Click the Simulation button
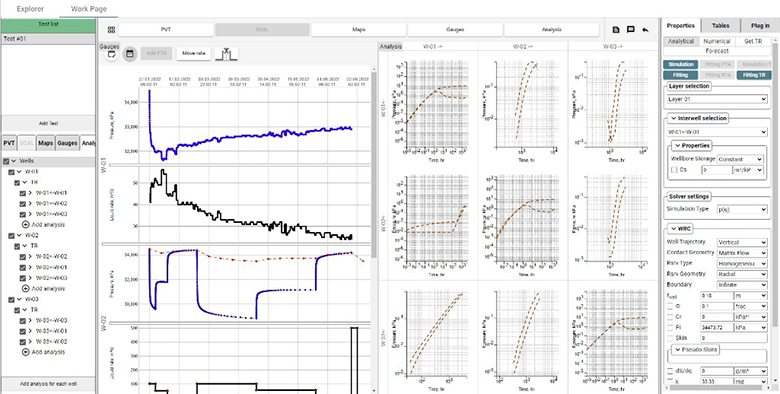780x394 pixels. [681, 65]
